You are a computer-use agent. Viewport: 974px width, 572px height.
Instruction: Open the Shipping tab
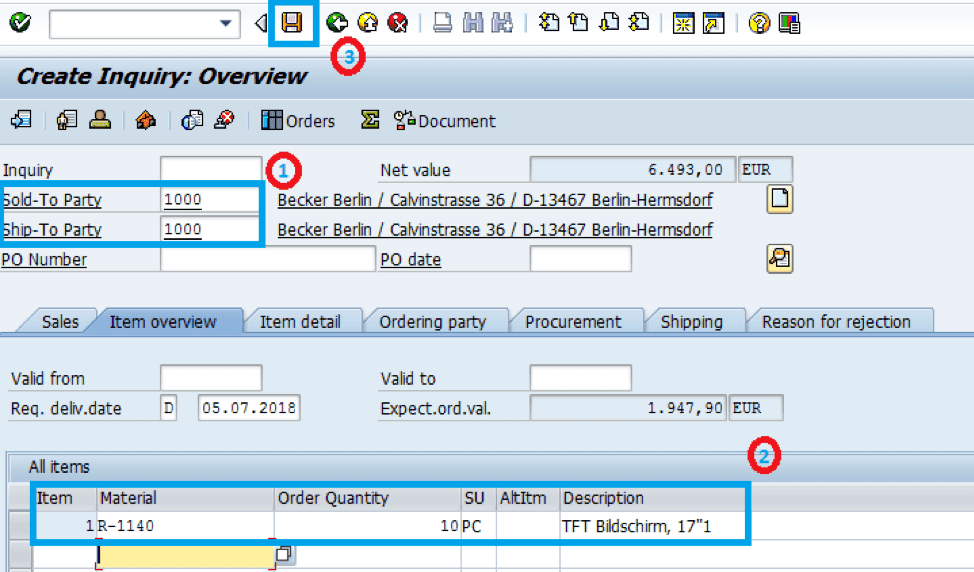click(x=691, y=322)
